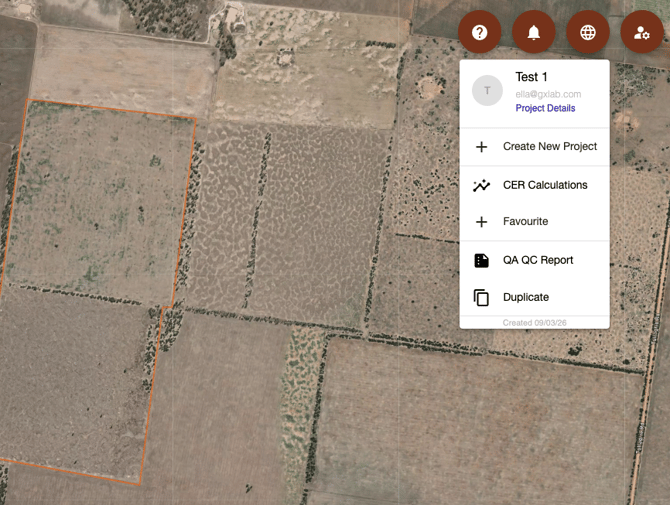This screenshot has height=505, width=670.
Task: Open the Project Details link
Action: (x=545, y=108)
